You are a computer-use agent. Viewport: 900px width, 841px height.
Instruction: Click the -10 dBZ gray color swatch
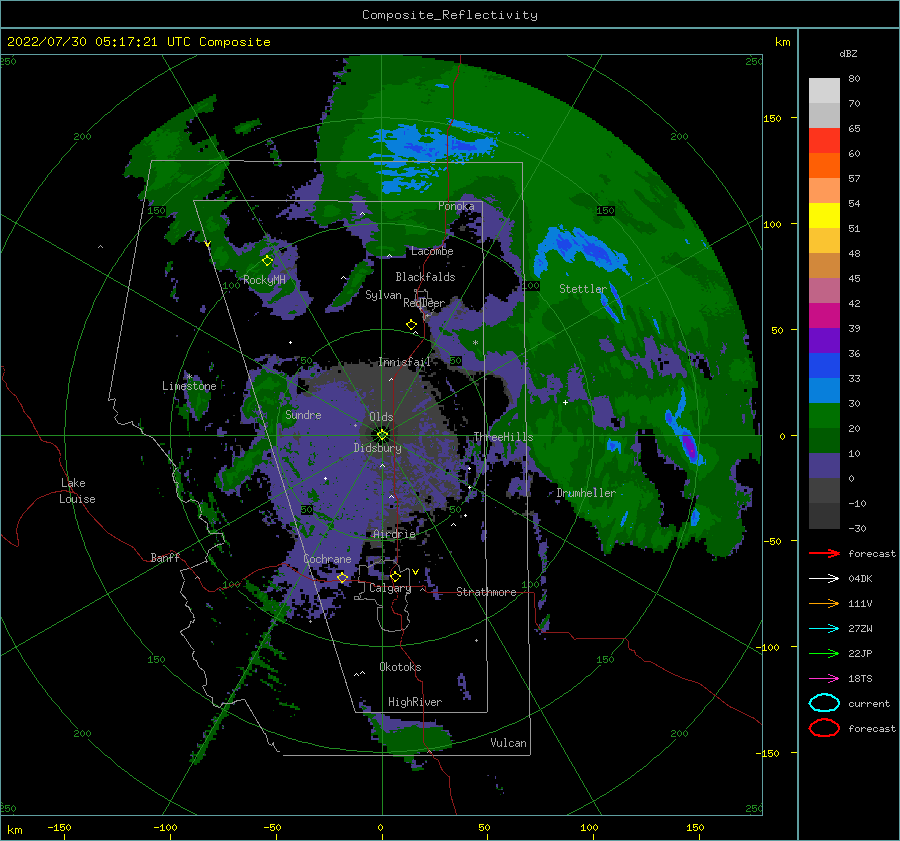(x=824, y=516)
